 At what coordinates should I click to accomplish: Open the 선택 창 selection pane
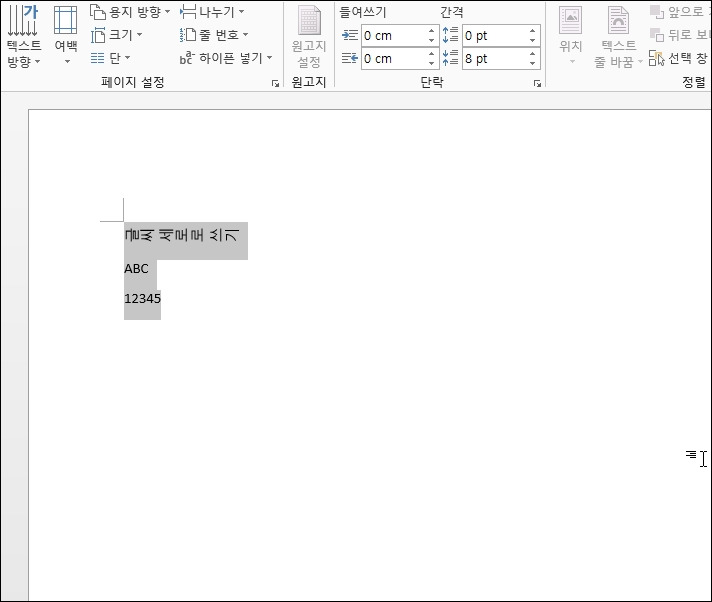(678, 58)
